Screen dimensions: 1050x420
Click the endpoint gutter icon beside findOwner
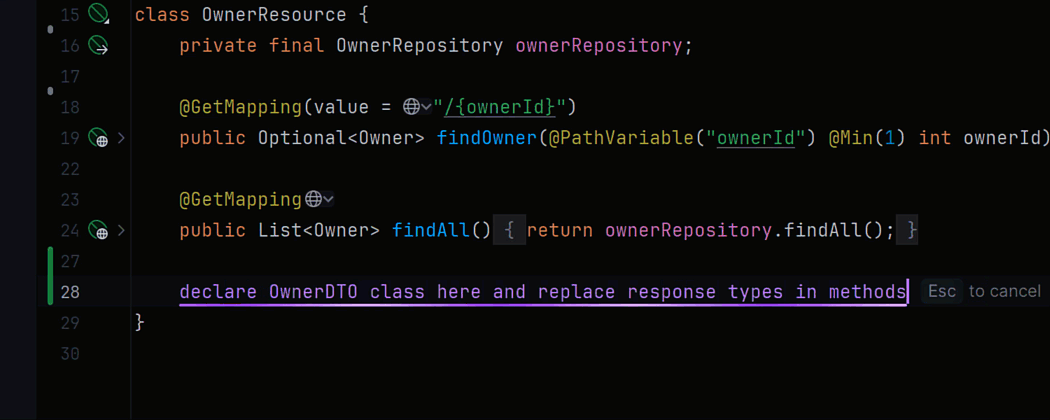[98, 138]
